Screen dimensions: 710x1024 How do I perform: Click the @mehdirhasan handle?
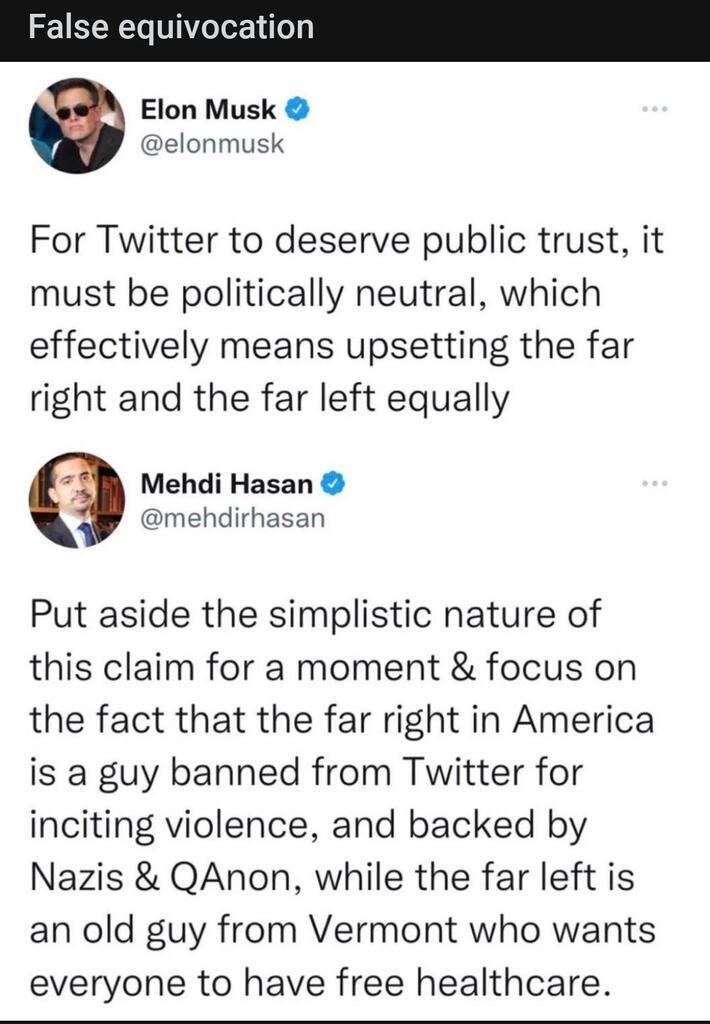pyautogui.click(x=232, y=519)
